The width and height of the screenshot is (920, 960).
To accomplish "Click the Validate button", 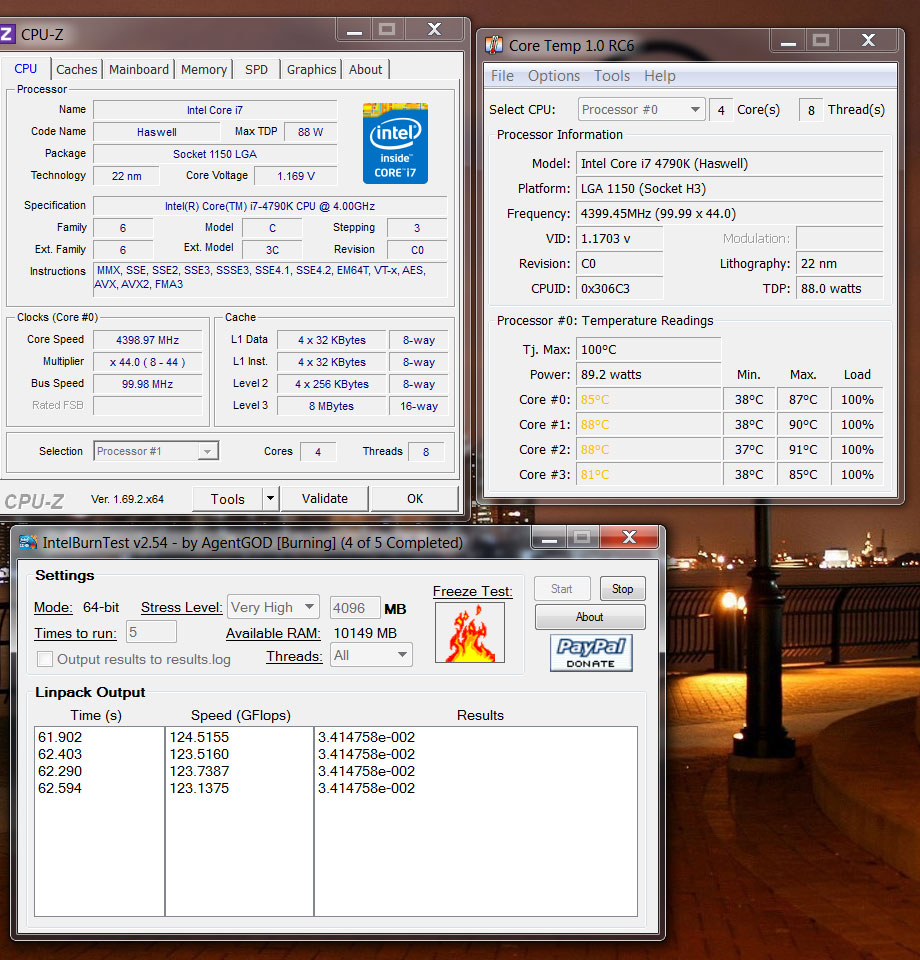I will point(324,498).
